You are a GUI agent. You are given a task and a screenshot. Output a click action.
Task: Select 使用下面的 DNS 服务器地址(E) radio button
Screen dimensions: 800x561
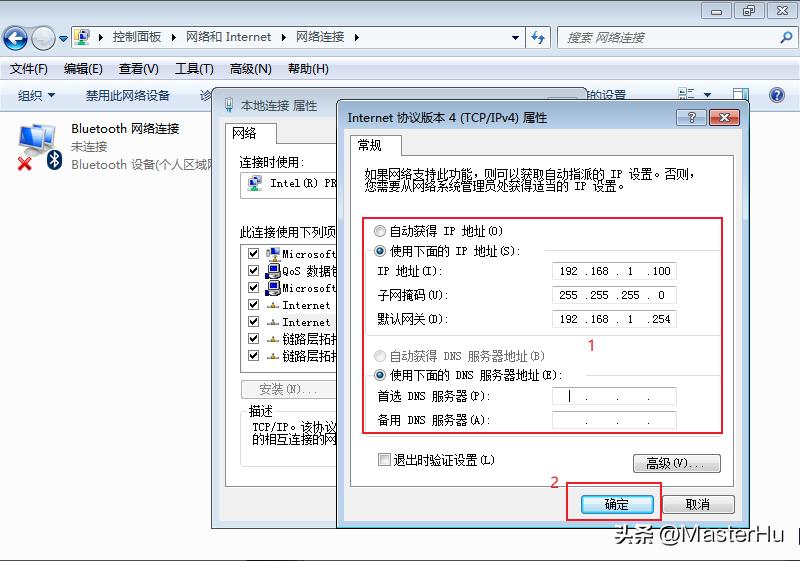point(380,375)
